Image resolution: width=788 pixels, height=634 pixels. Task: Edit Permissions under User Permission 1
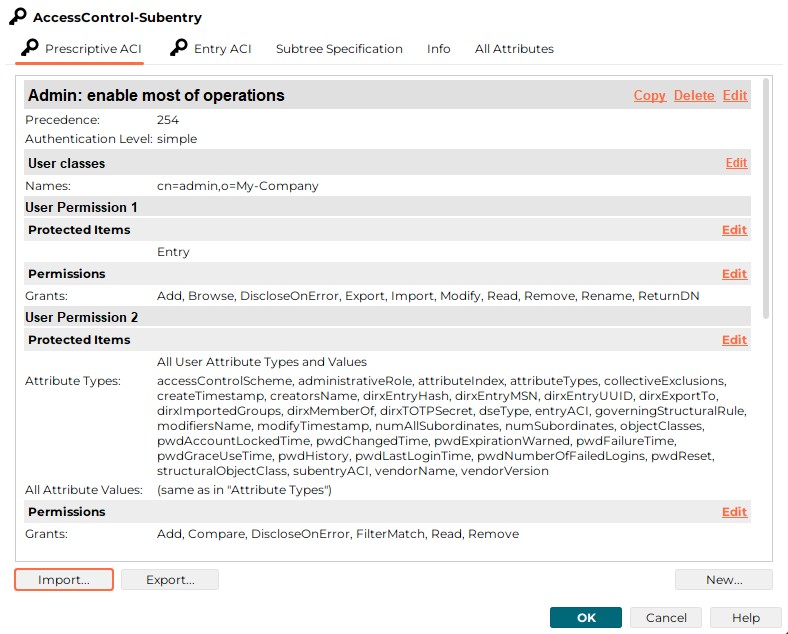[734, 274]
